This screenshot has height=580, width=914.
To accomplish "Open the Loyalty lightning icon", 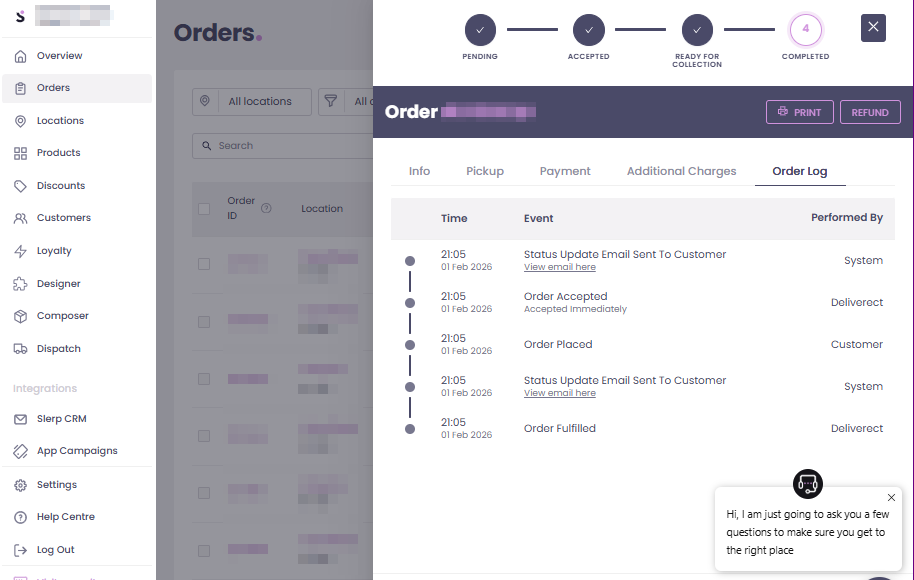I will pyautogui.click(x=20, y=251).
